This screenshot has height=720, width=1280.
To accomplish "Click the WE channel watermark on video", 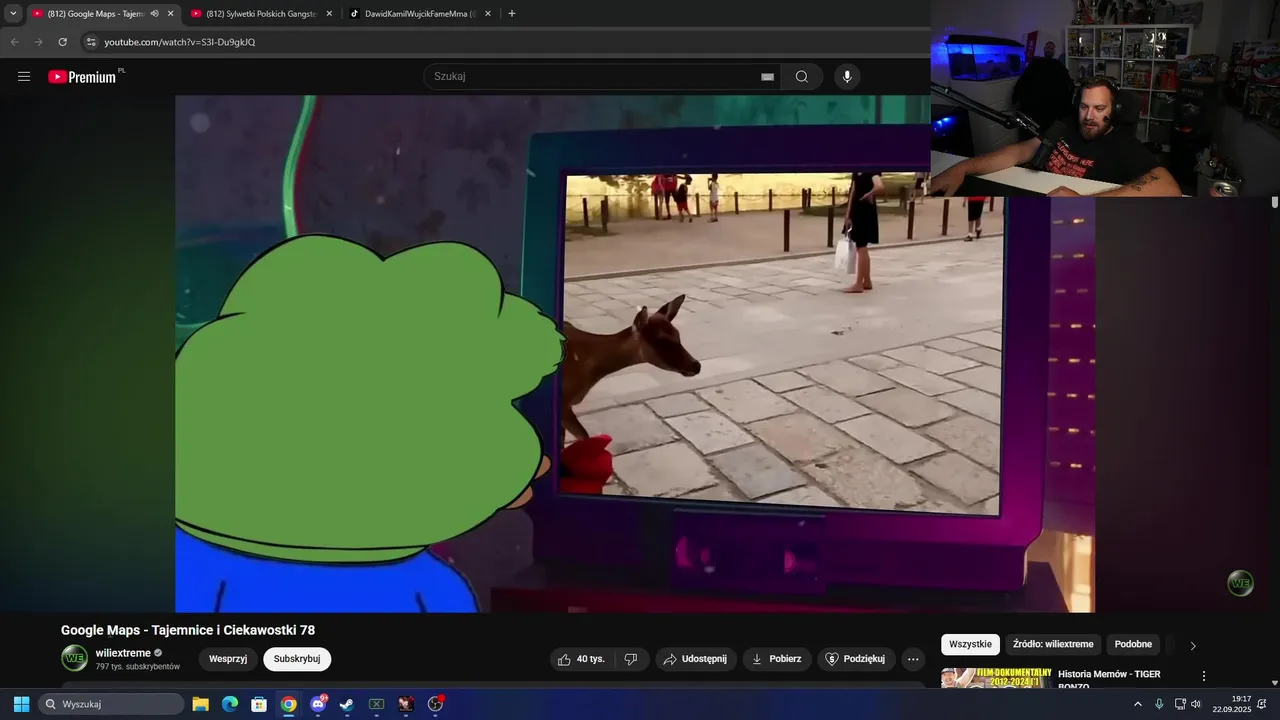I will [1240, 583].
